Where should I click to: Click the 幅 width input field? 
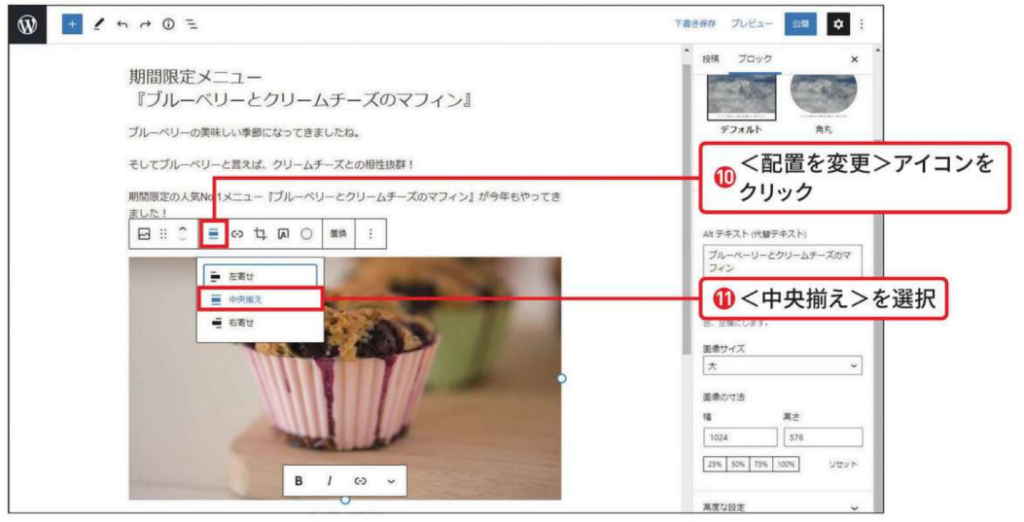741,437
